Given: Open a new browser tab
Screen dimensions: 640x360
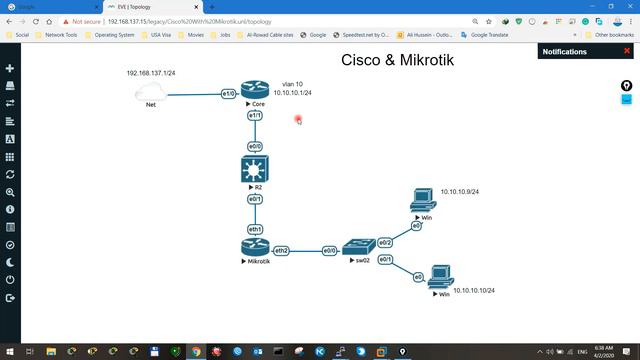Looking at the screenshot, I should click(212, 7).
